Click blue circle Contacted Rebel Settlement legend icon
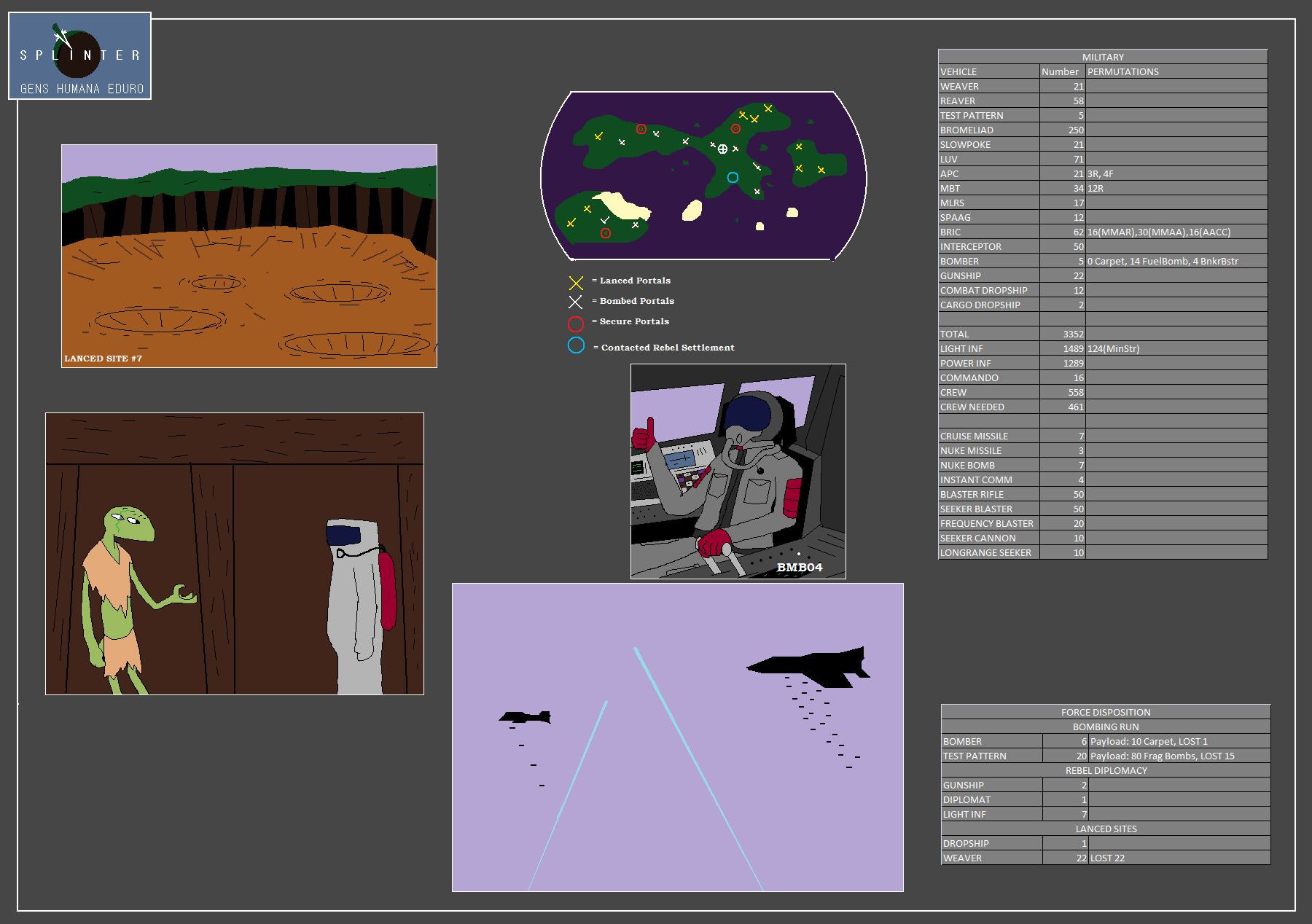 tap(576, 345)
